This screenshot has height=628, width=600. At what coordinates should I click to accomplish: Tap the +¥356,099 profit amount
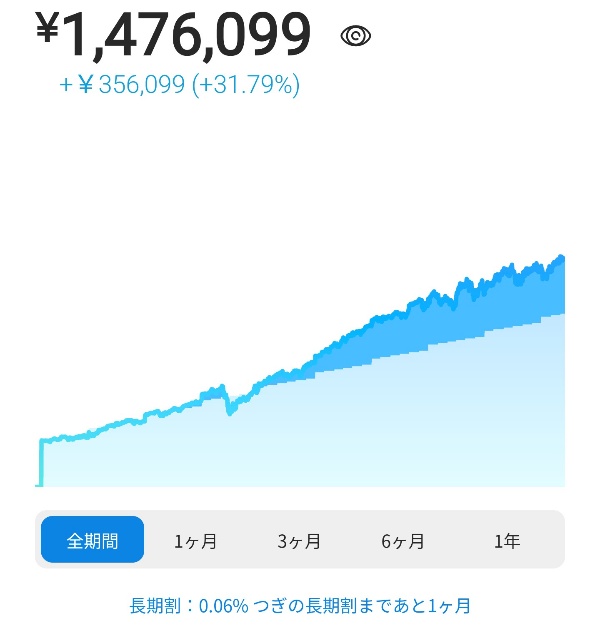(122, 85)
